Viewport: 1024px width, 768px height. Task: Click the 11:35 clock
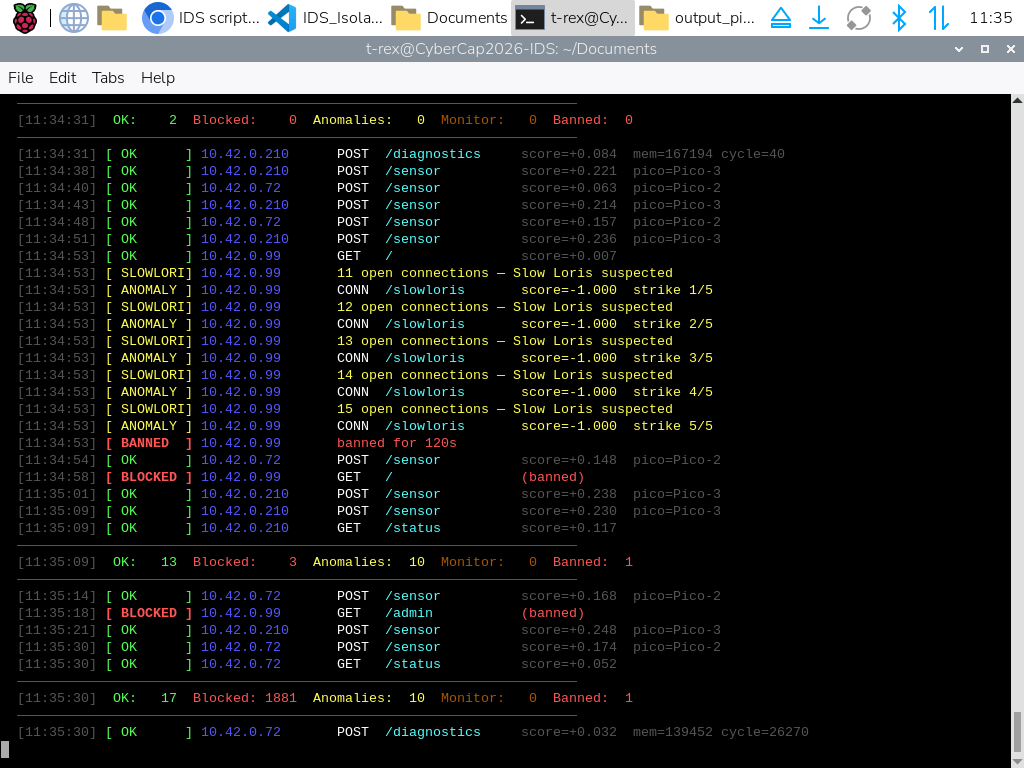click(991, 18)
